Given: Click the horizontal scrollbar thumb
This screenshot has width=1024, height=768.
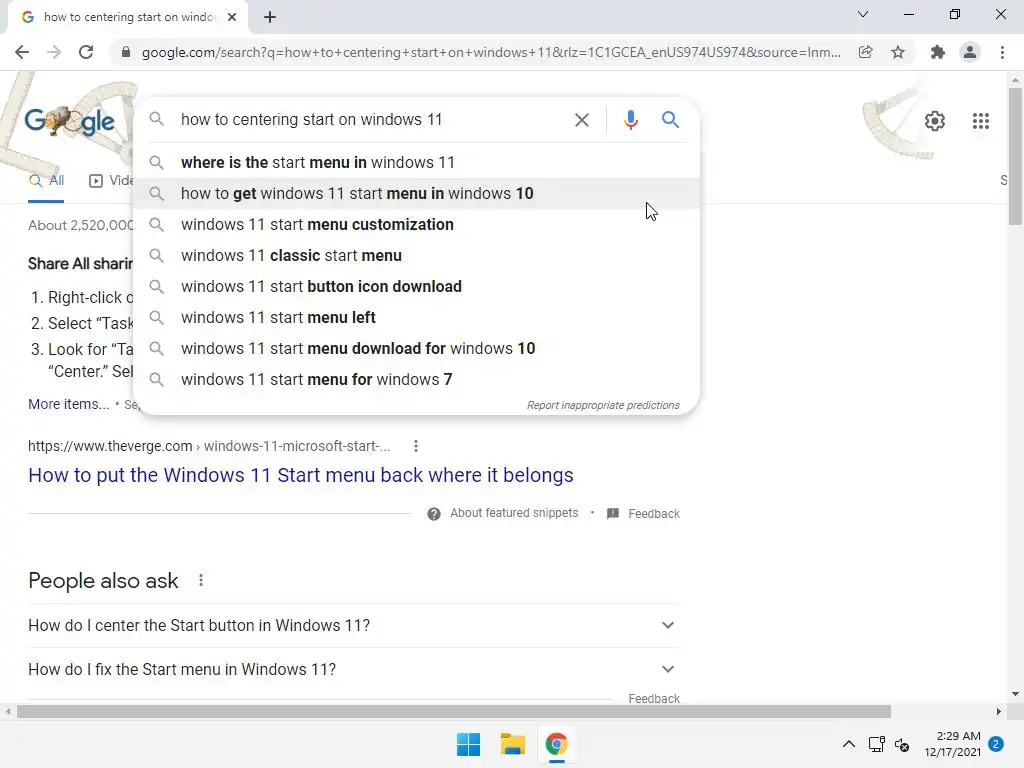Looking at the screenshot, I should [453, 711].
